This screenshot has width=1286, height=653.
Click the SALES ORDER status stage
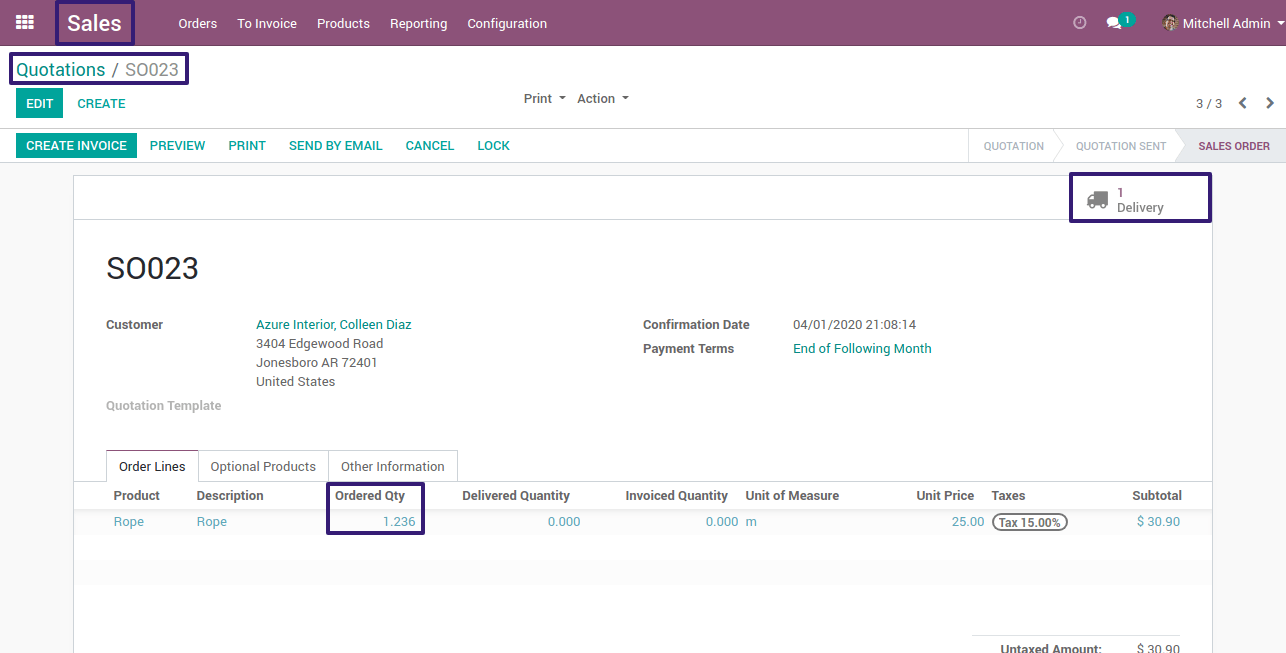[1234, 146]
